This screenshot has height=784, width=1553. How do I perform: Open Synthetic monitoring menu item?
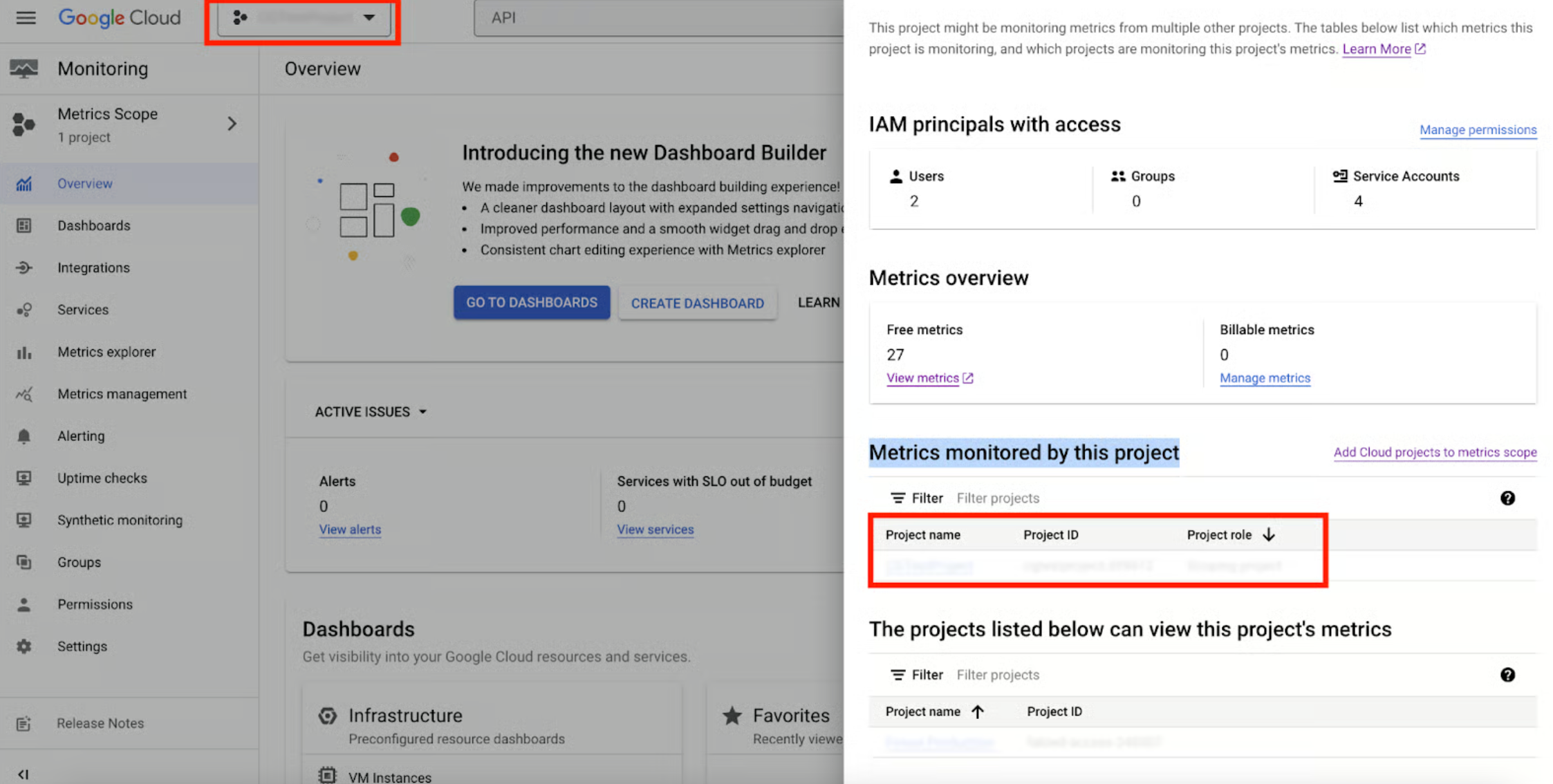pyautogui.click(x=120, y=520)
